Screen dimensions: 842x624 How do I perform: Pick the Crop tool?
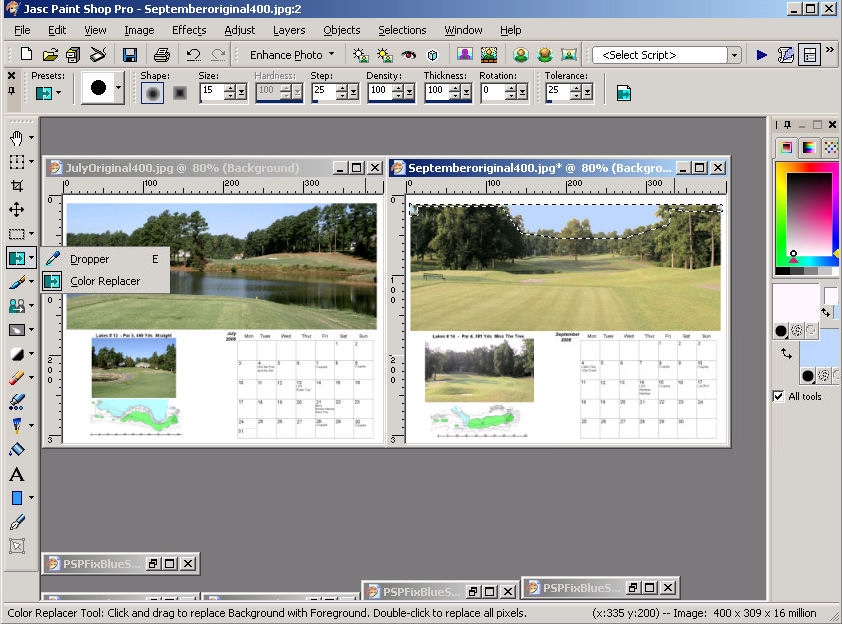tap(16, 186)
